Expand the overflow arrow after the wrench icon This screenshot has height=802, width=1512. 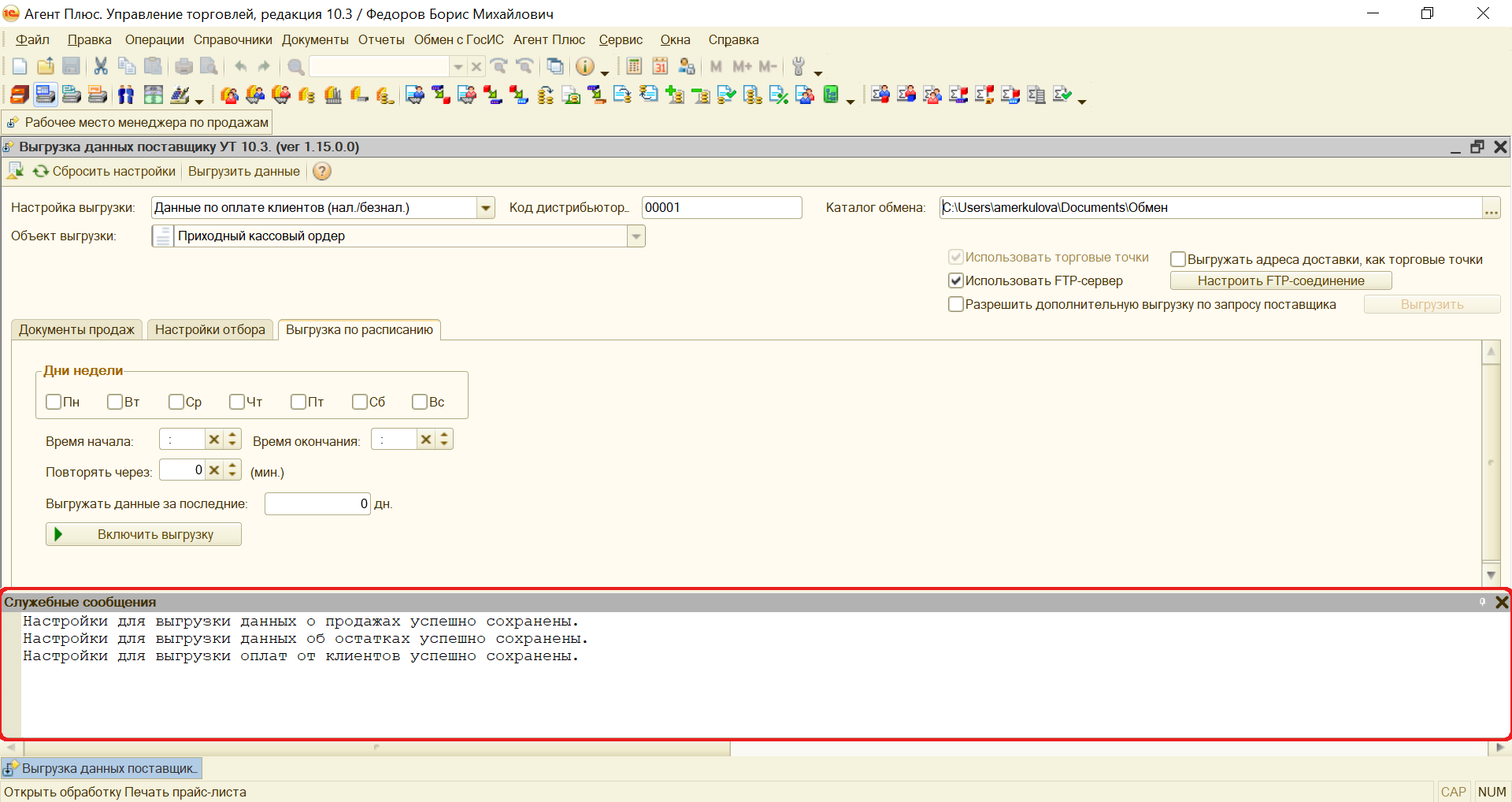coord(818,72)
